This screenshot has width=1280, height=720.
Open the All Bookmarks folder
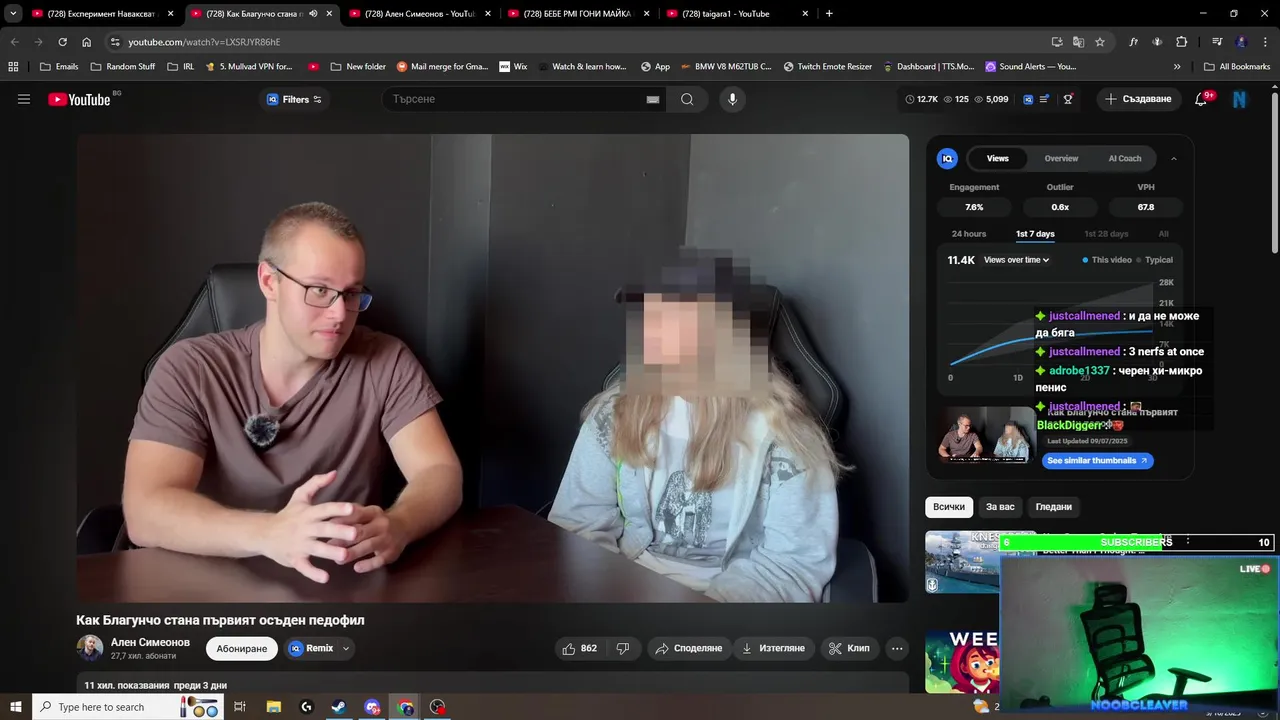[x=1237, y=67]
